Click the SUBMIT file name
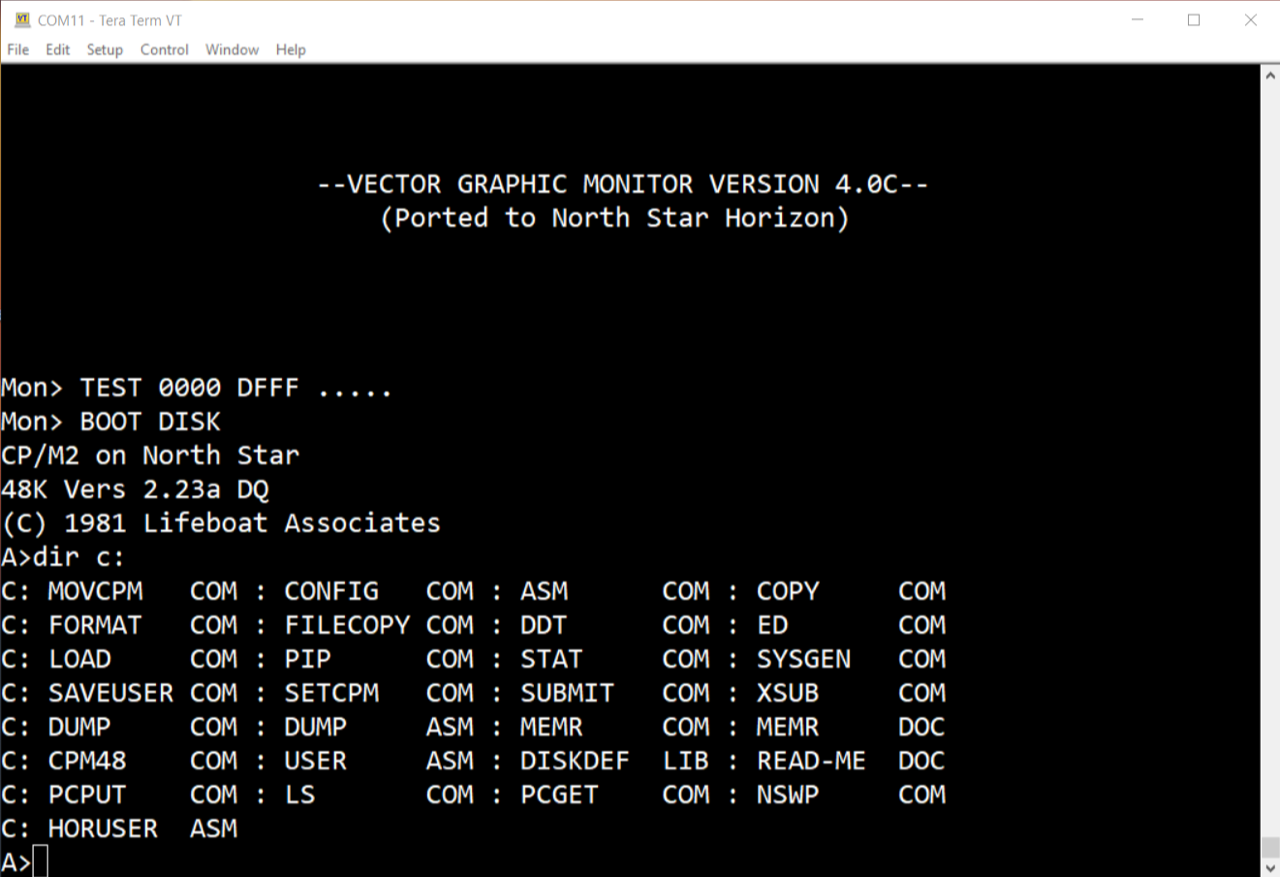This screenshot has width=1280, height=877. (x=567, y=694)
